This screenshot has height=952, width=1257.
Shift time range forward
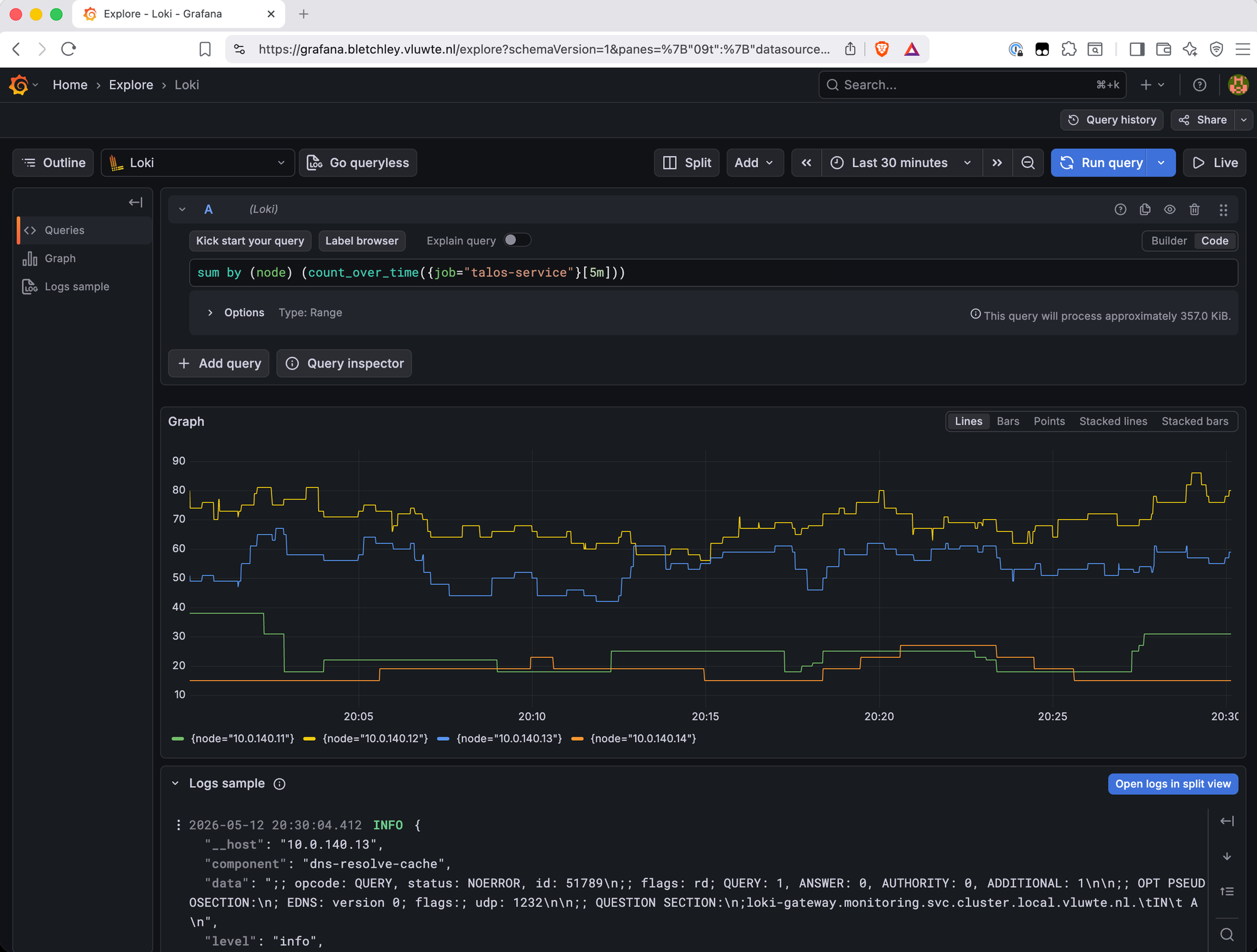997,163
